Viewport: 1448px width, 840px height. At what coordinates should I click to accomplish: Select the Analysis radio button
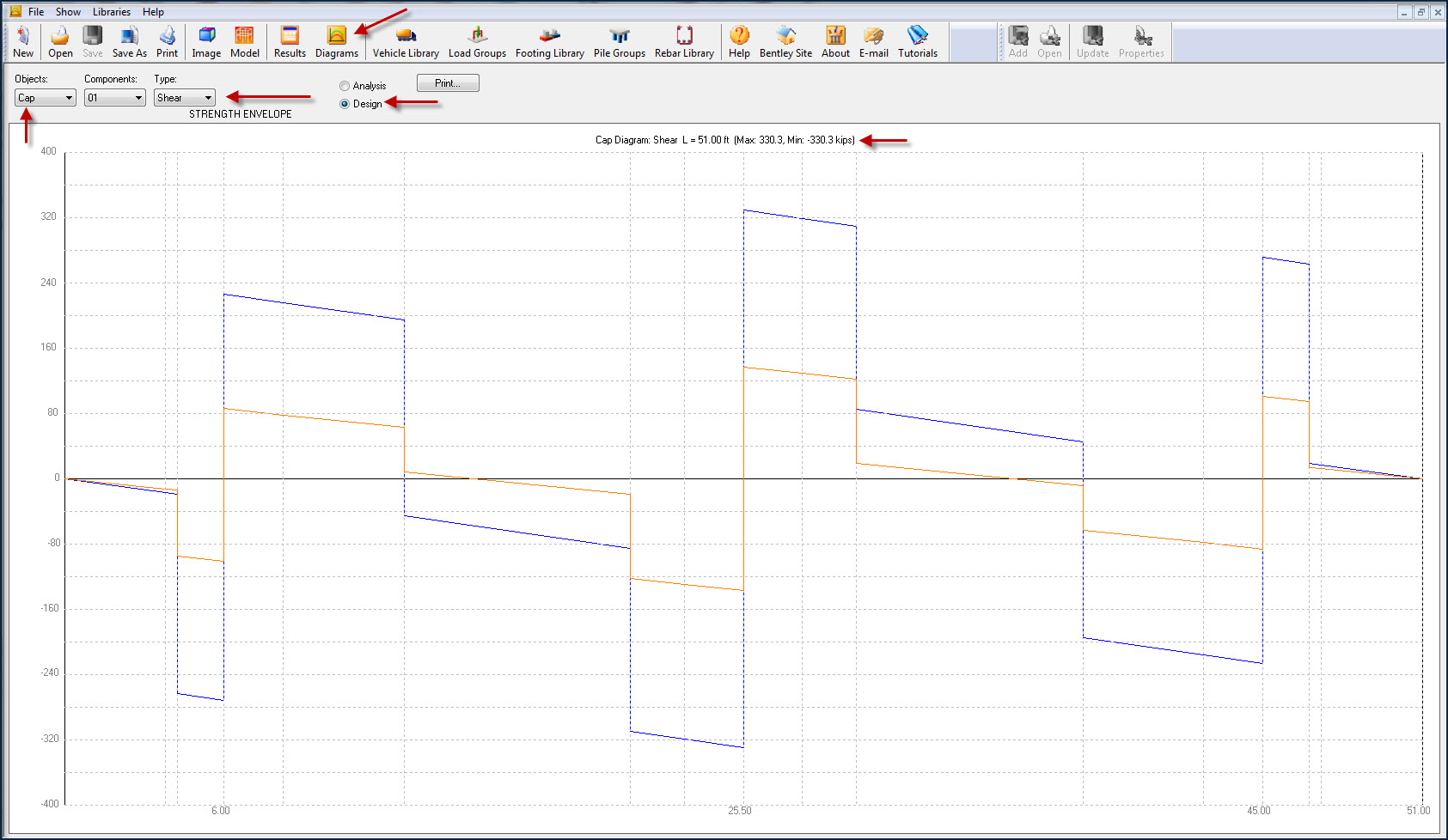click(345, 86)
